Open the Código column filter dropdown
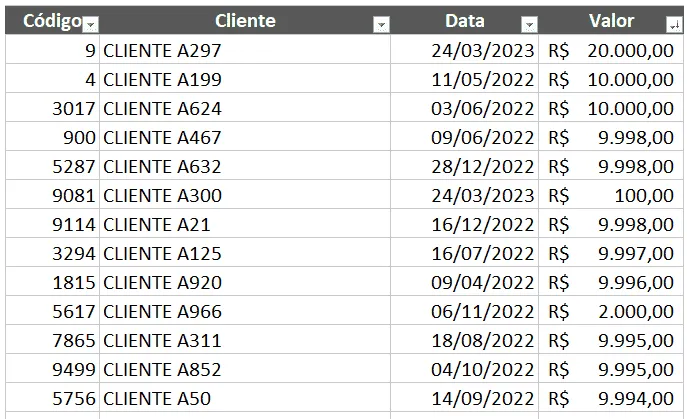This screenshot has height=419, width=687. [91, 25]
